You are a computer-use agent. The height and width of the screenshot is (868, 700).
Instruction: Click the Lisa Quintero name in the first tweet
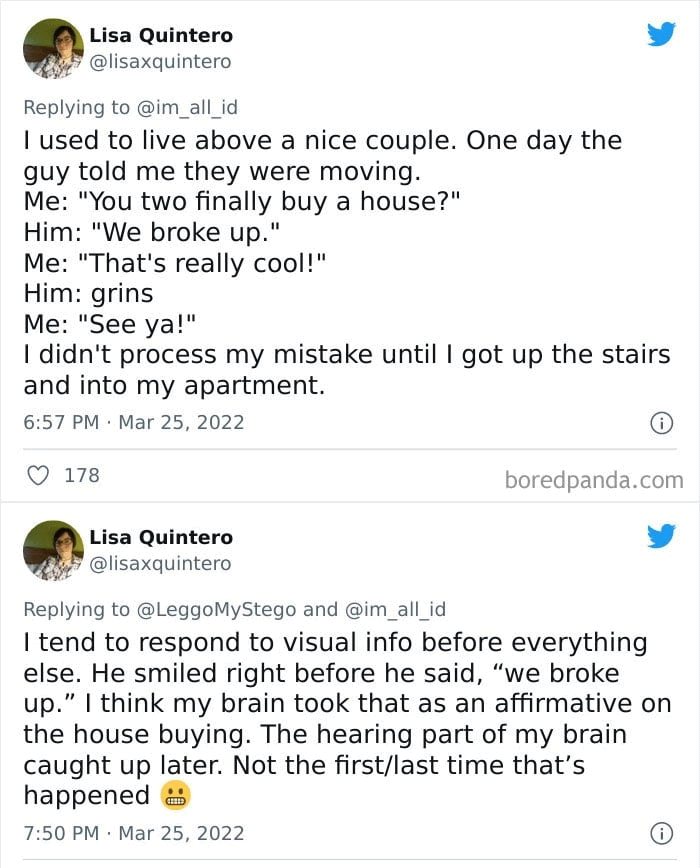pyautogui.click(x=161, y=35)
